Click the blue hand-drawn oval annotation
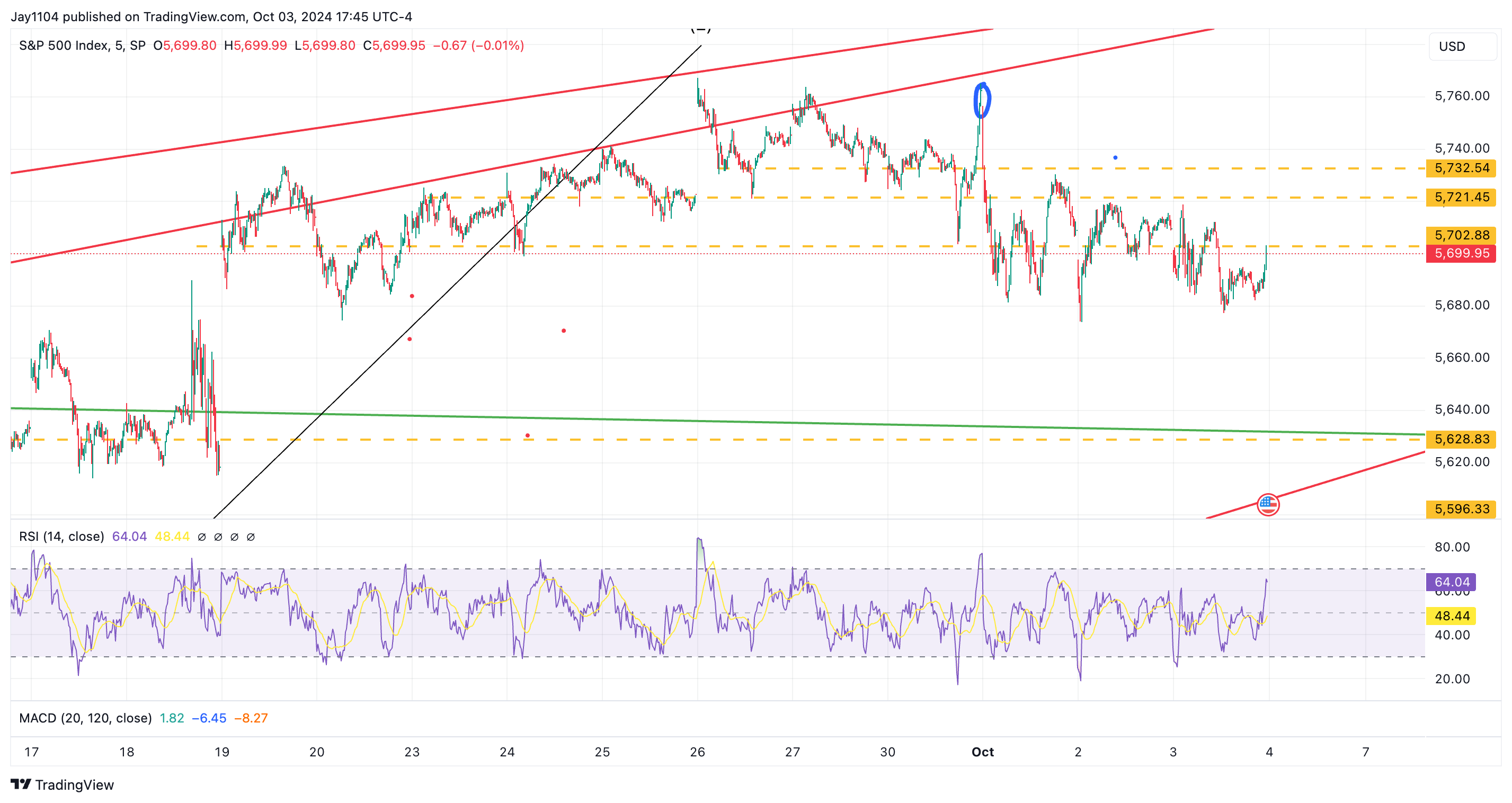The image size is (1512, 803). point(983,101)
